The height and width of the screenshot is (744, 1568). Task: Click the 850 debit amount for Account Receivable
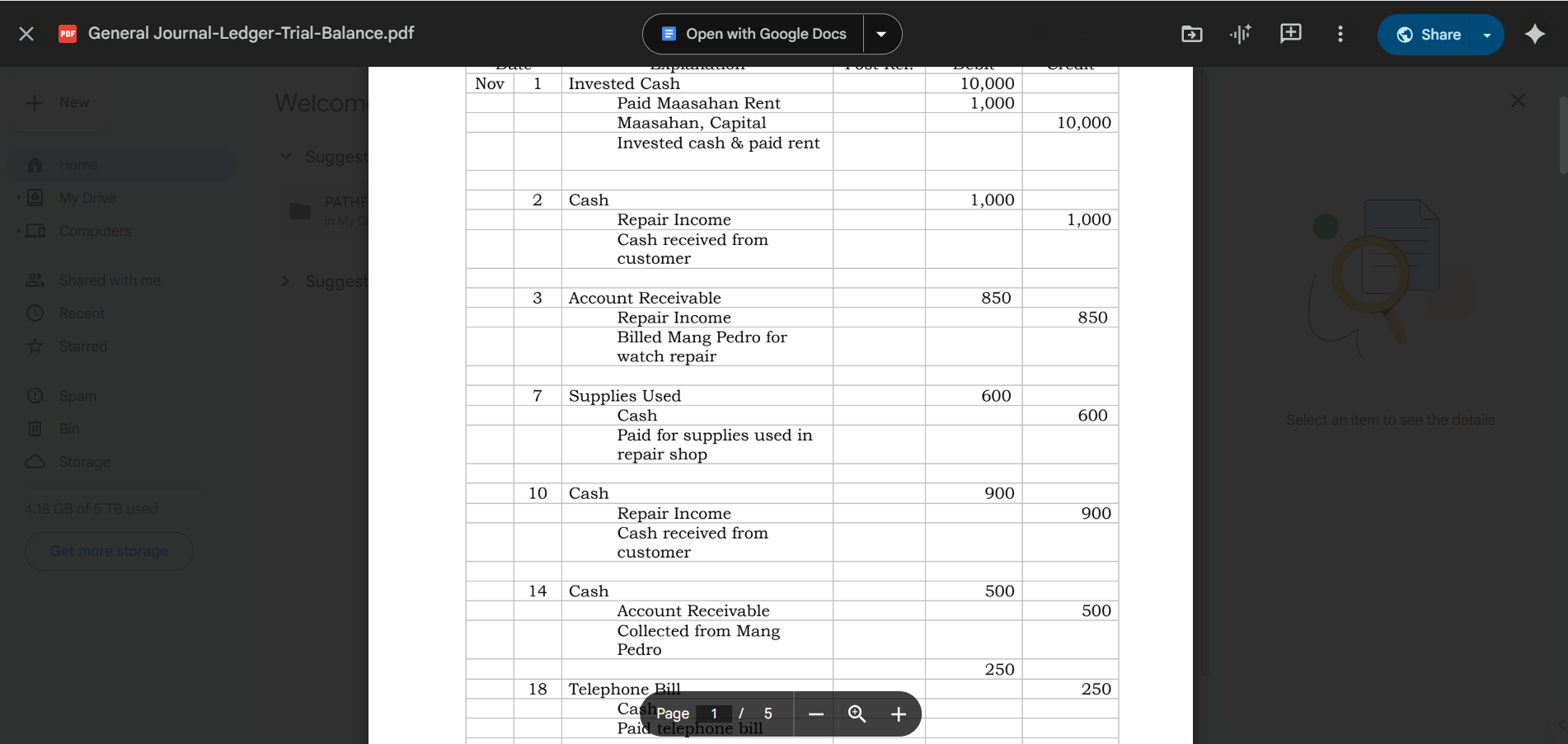coord(996,298)
